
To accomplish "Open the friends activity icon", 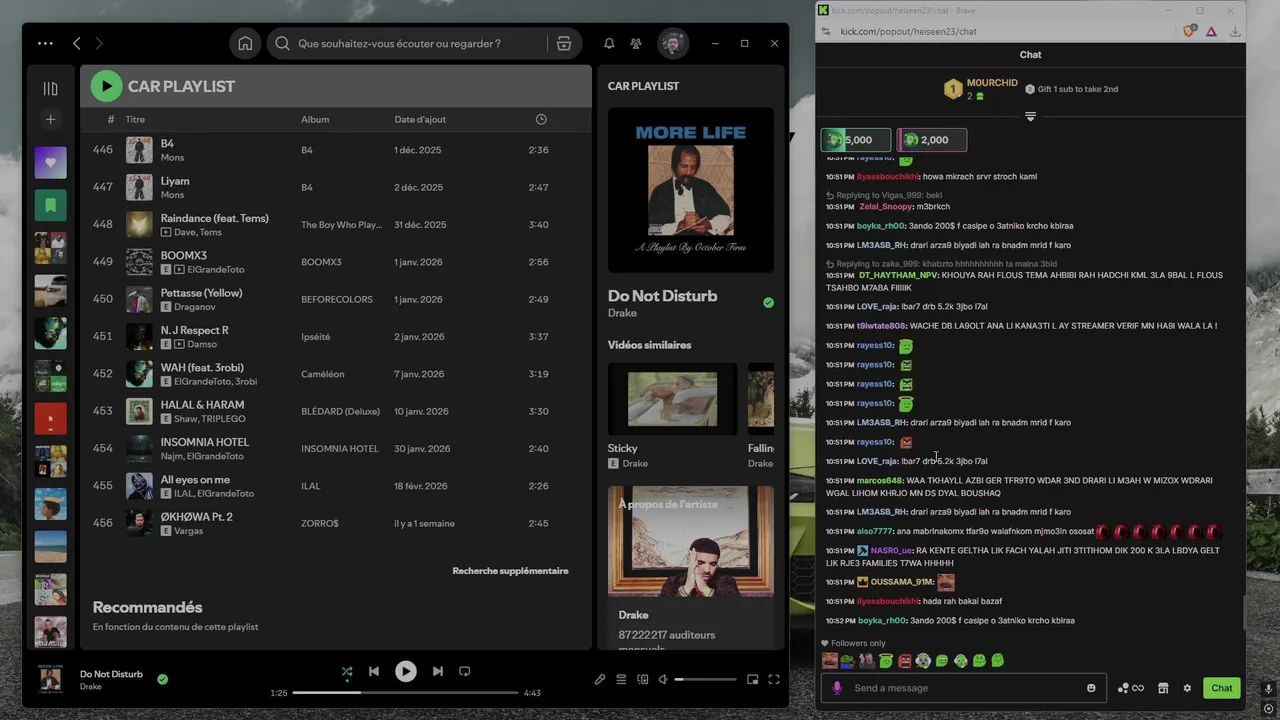I will 636,44.
